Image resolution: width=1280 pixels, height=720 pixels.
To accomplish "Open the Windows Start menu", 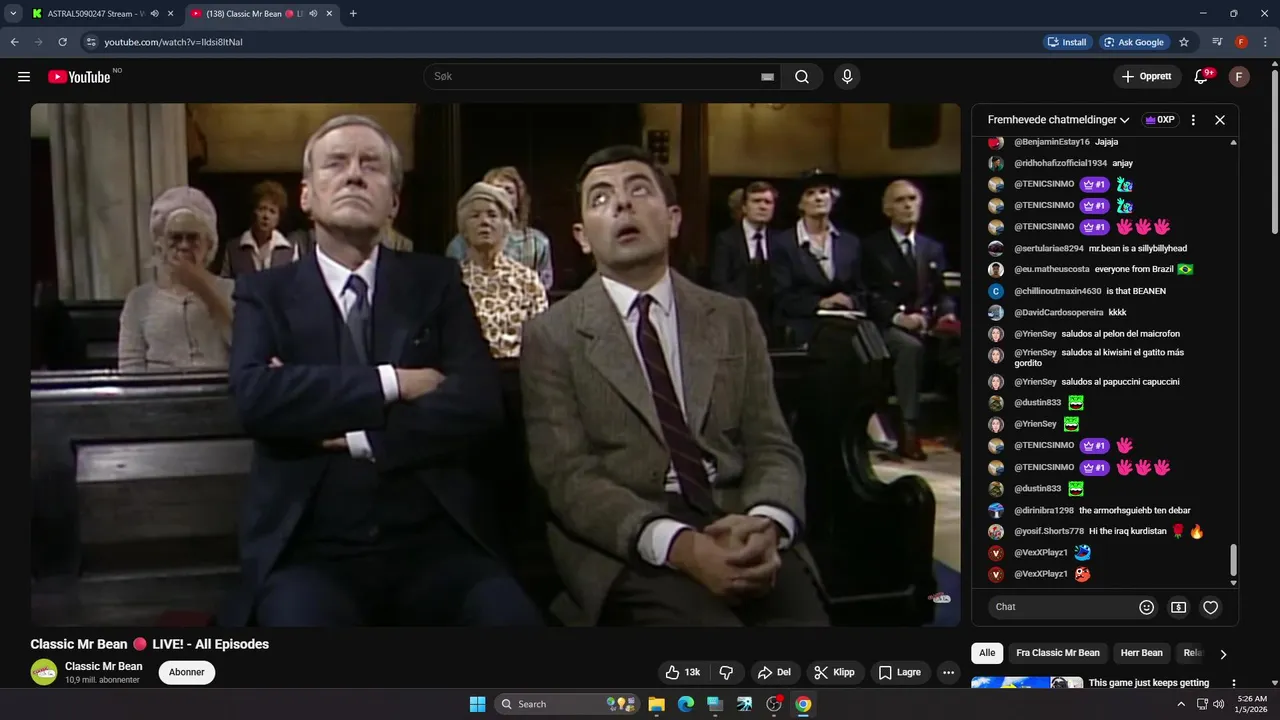I will 477,704.
